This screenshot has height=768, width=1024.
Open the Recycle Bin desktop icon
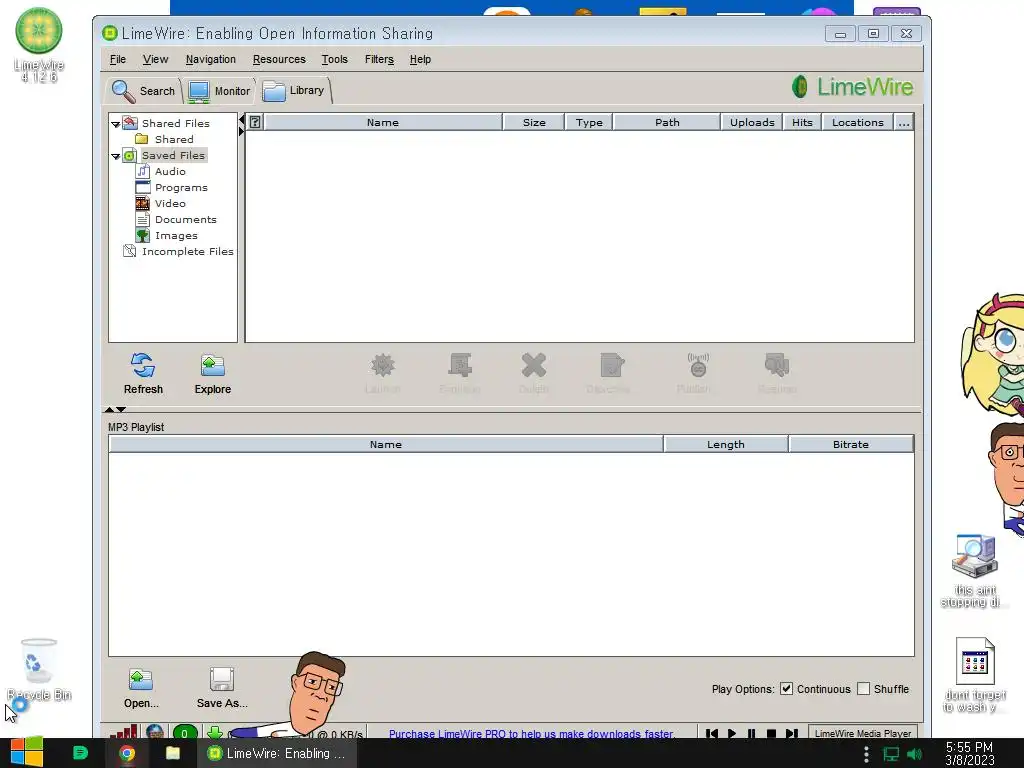(x=39, y=670)
